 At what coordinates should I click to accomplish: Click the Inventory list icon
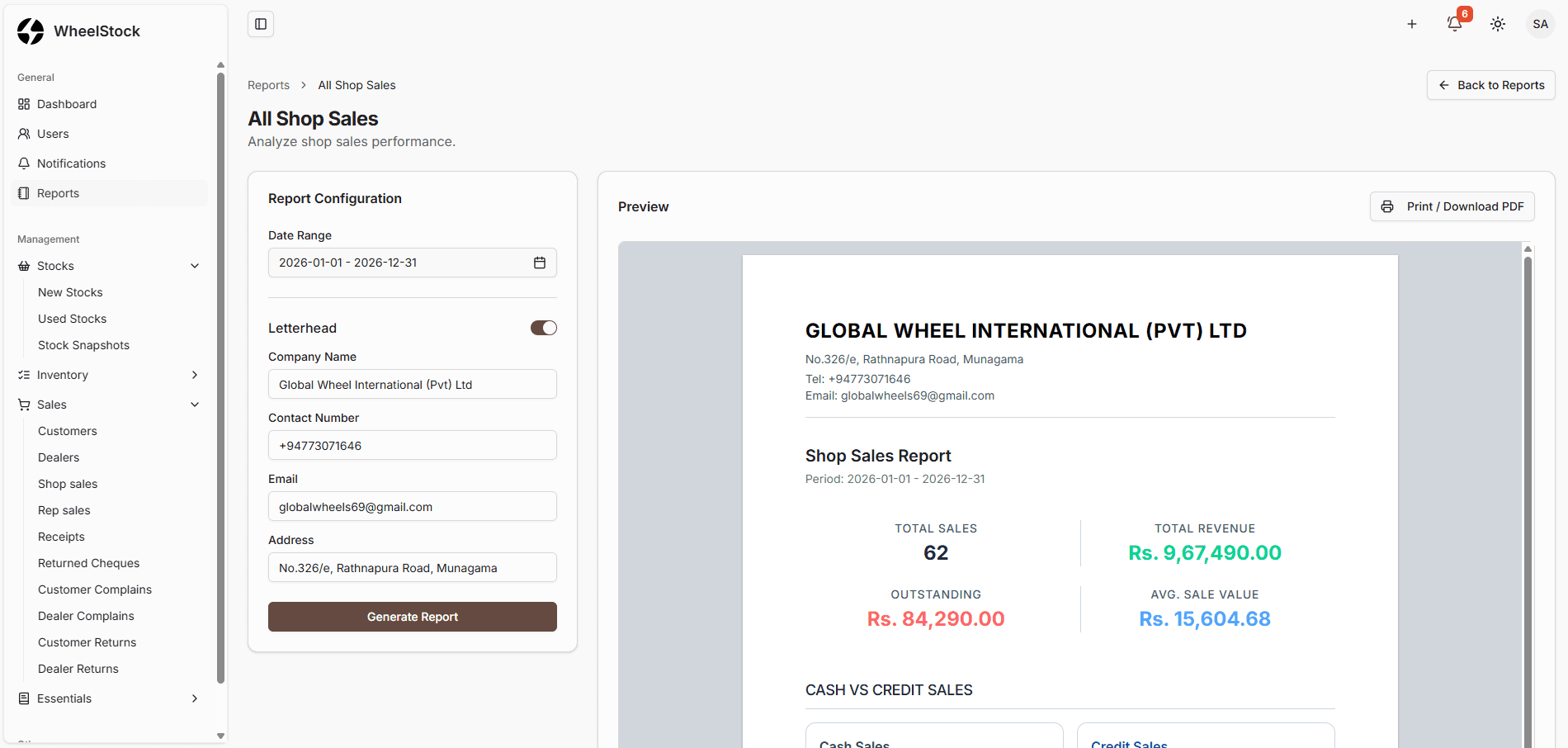[x=24, y=375]
